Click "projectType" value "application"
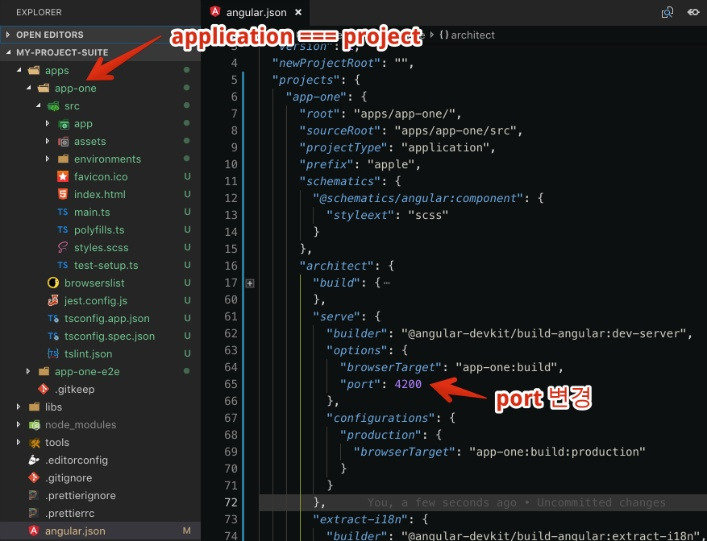The image size is (707, 541). pyautogui.click(x=445, y=147)
